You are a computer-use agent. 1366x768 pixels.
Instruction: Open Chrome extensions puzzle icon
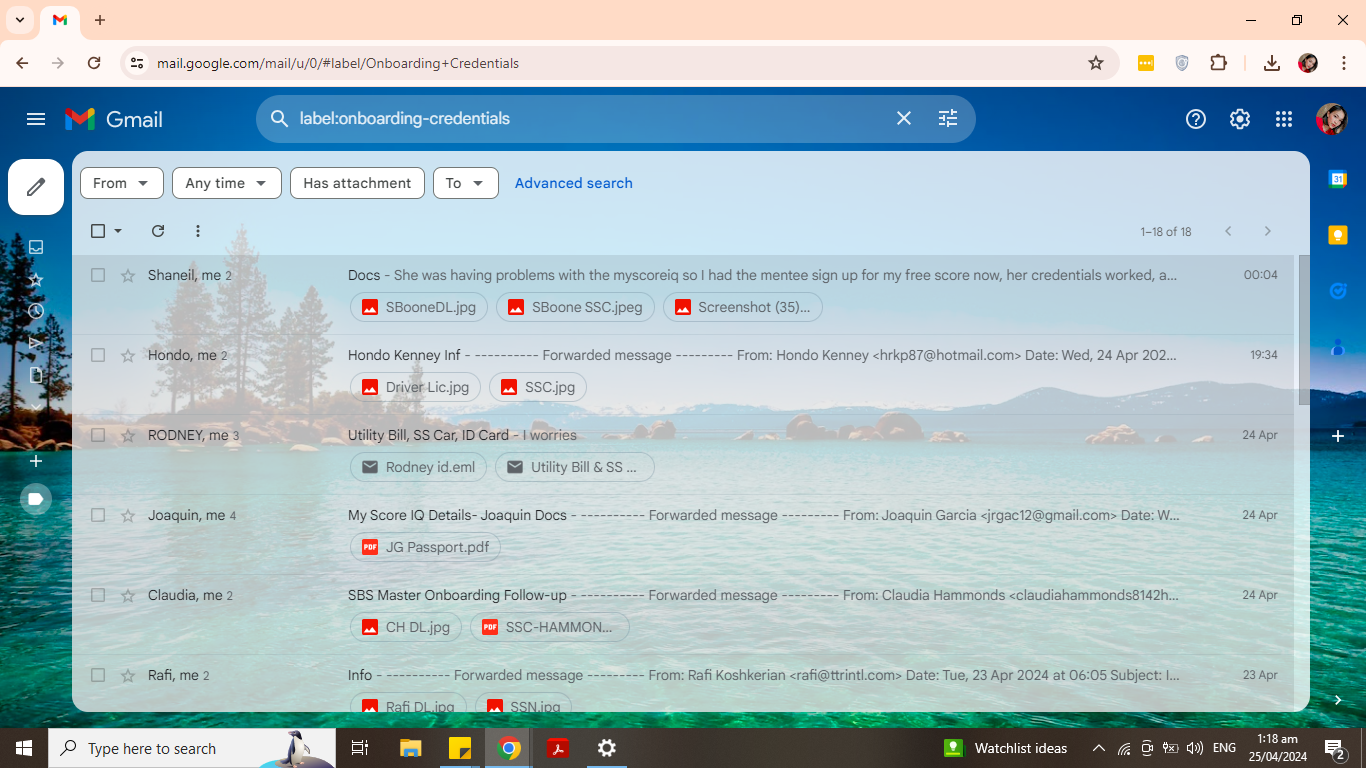click(x=1218, y=63)
